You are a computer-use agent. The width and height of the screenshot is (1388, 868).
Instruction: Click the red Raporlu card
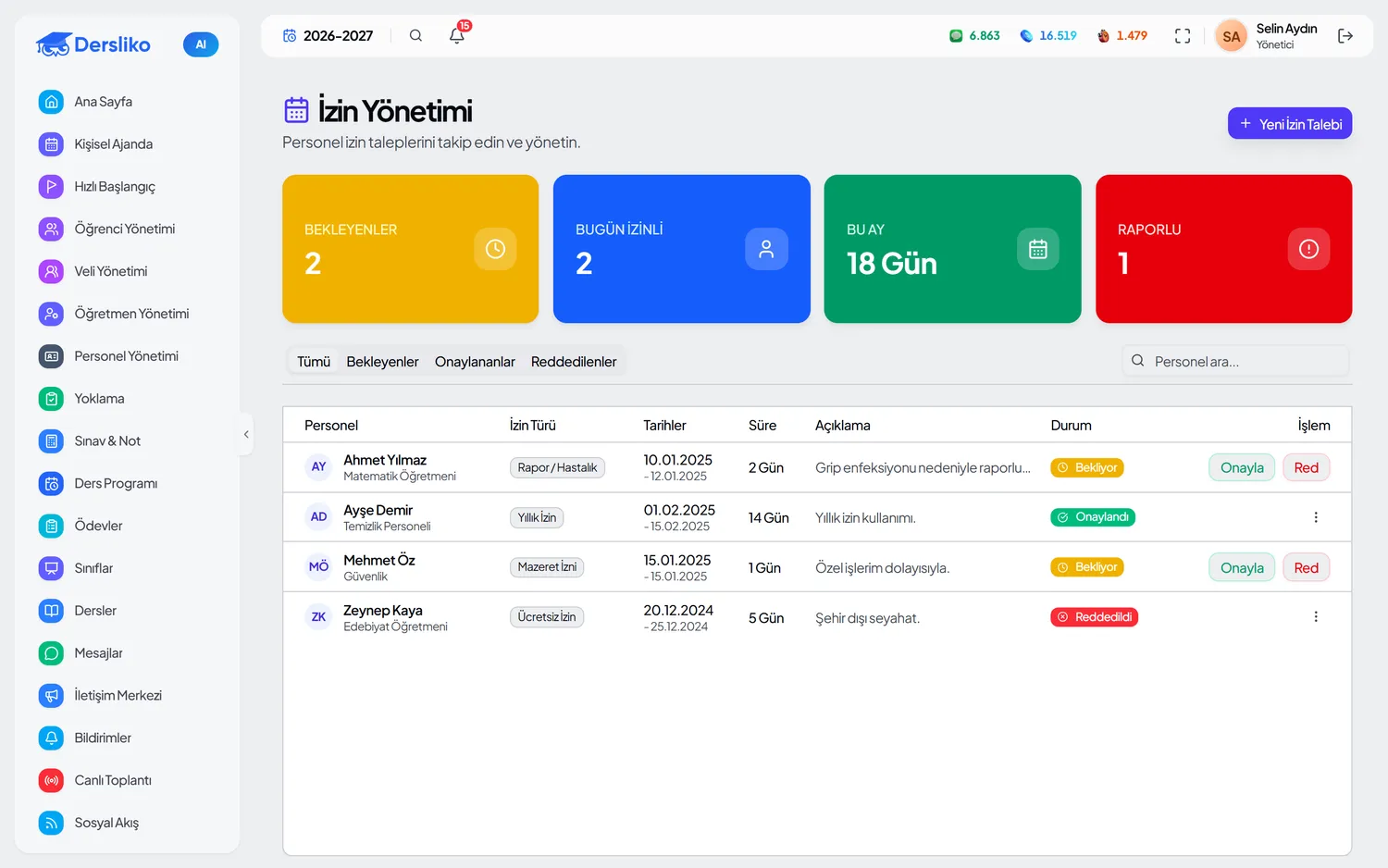1223,249
